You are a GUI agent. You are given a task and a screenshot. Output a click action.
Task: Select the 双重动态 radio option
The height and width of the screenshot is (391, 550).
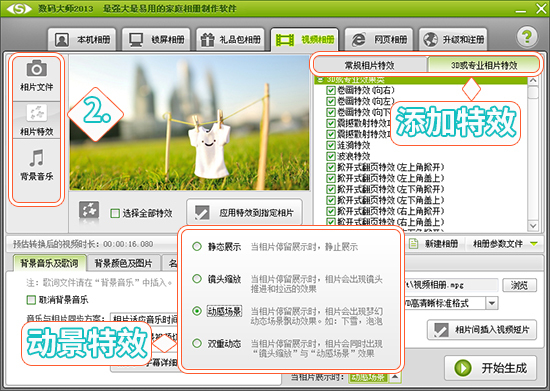(x=197, y=343)
